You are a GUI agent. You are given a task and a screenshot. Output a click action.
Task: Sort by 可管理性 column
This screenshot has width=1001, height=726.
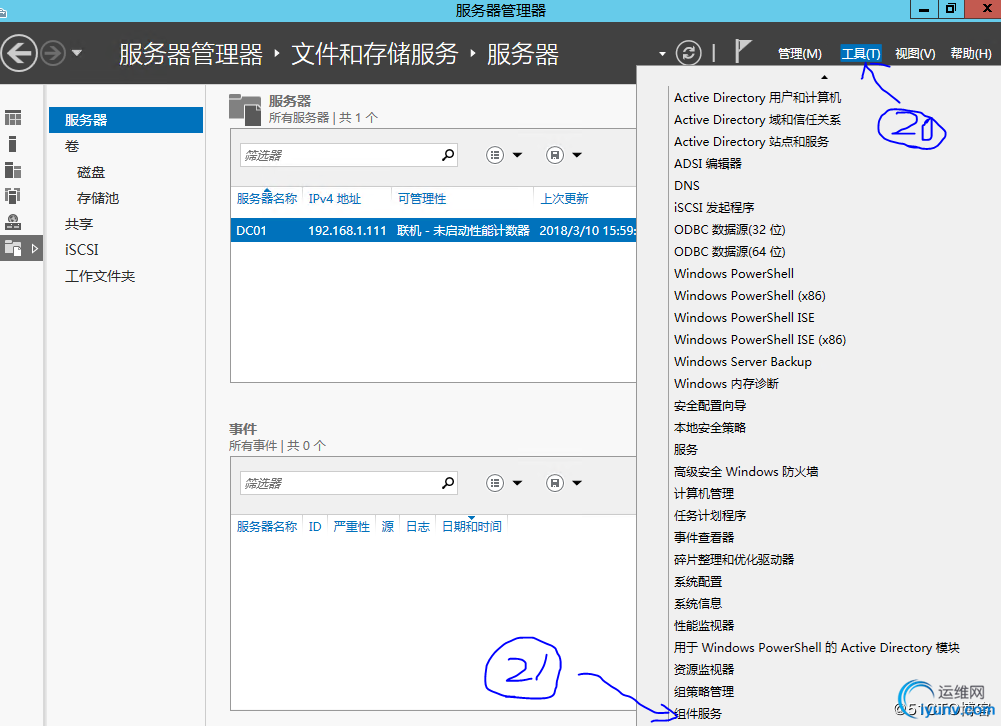(421, 199)
